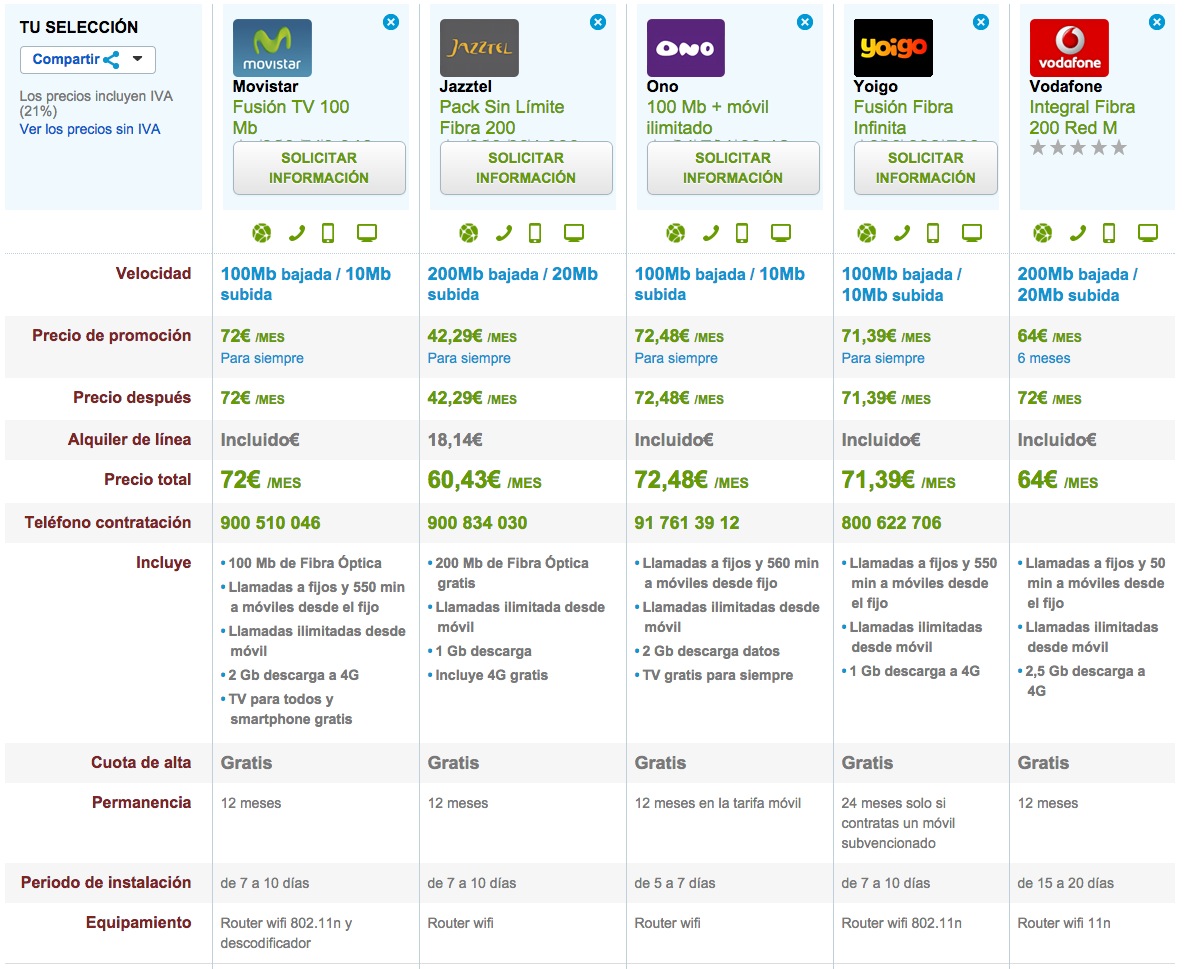Click Ono total price 72,48€
This screenshot has height=969, width=1186.
[x=691, y=480]
